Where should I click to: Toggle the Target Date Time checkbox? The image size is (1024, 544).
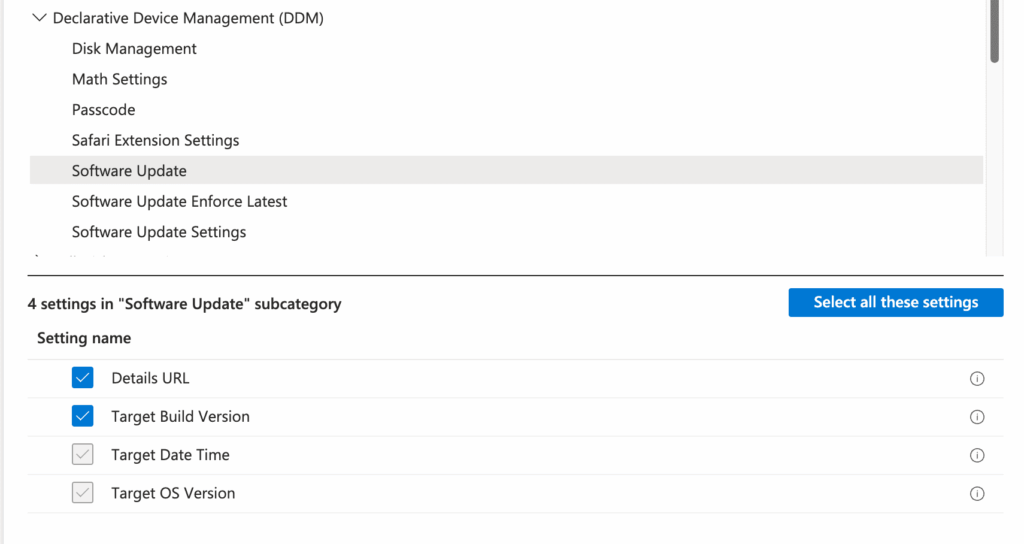(x=83, y=455)
